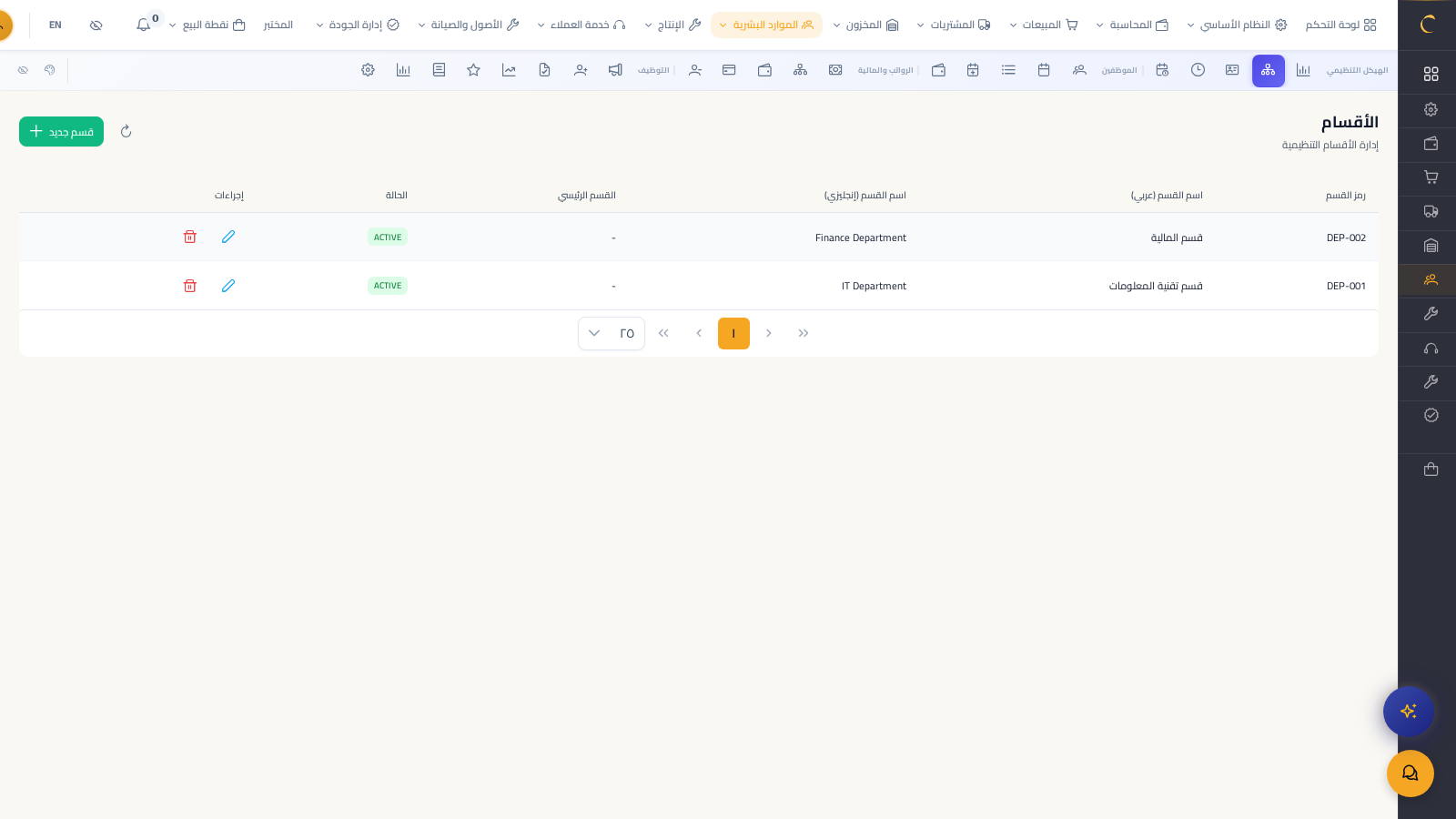Click the clock icon in toolbar
The image size is (1456, 819).
coord(1198,70)
